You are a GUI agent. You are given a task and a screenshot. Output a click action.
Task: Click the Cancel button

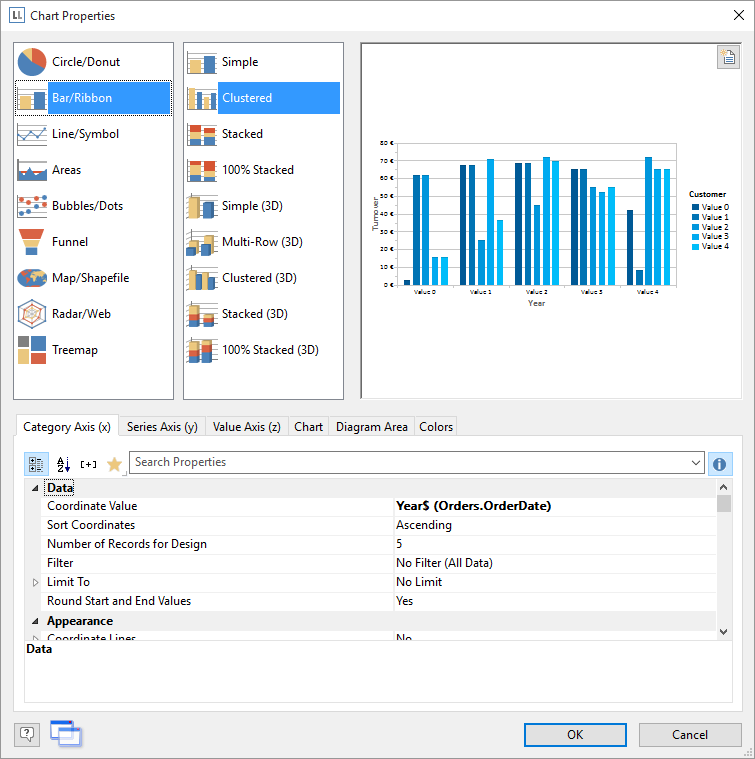click(x=689, y=735)
